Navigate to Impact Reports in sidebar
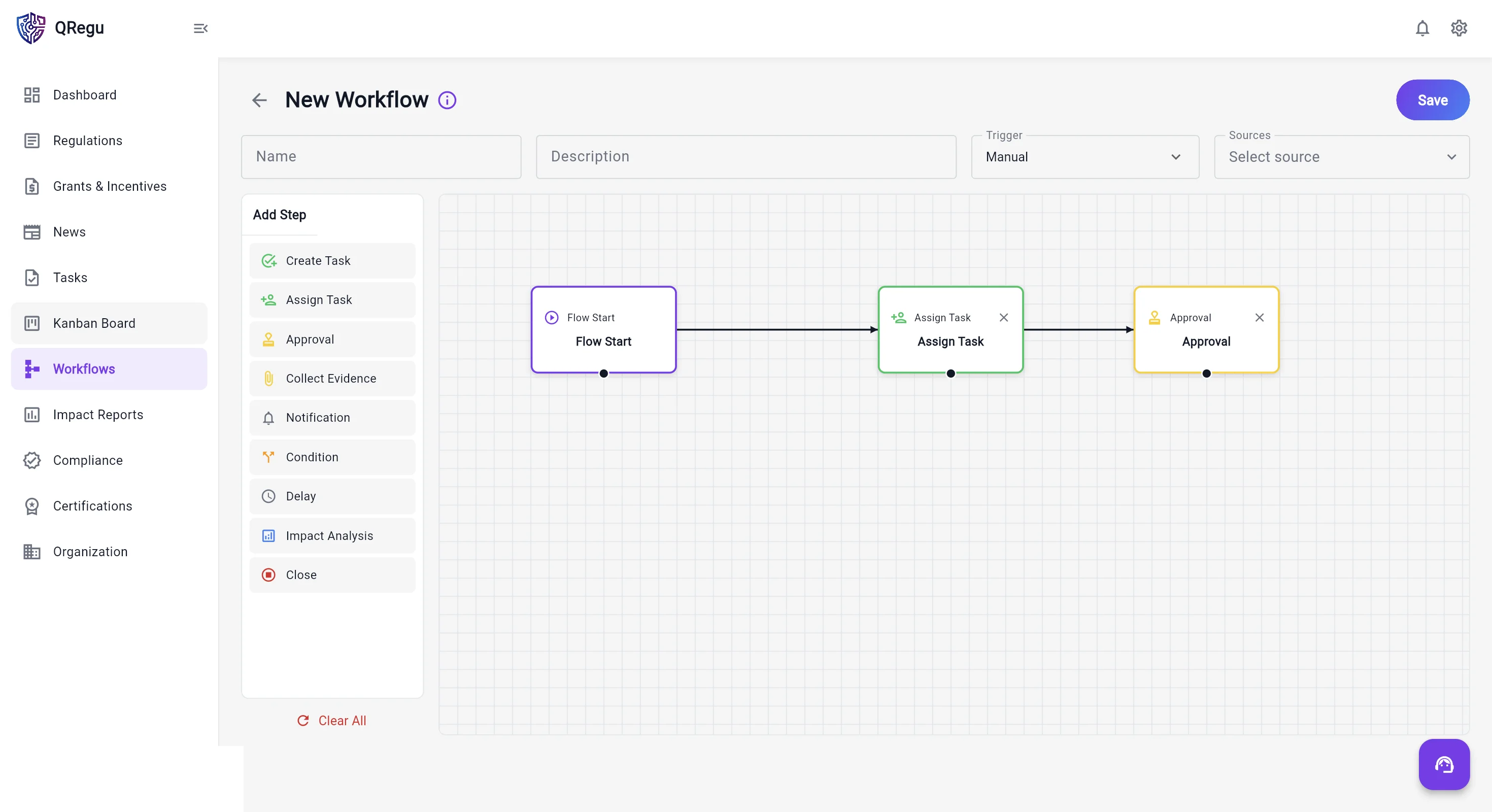The image size is (1492, 812). [109, 415]
